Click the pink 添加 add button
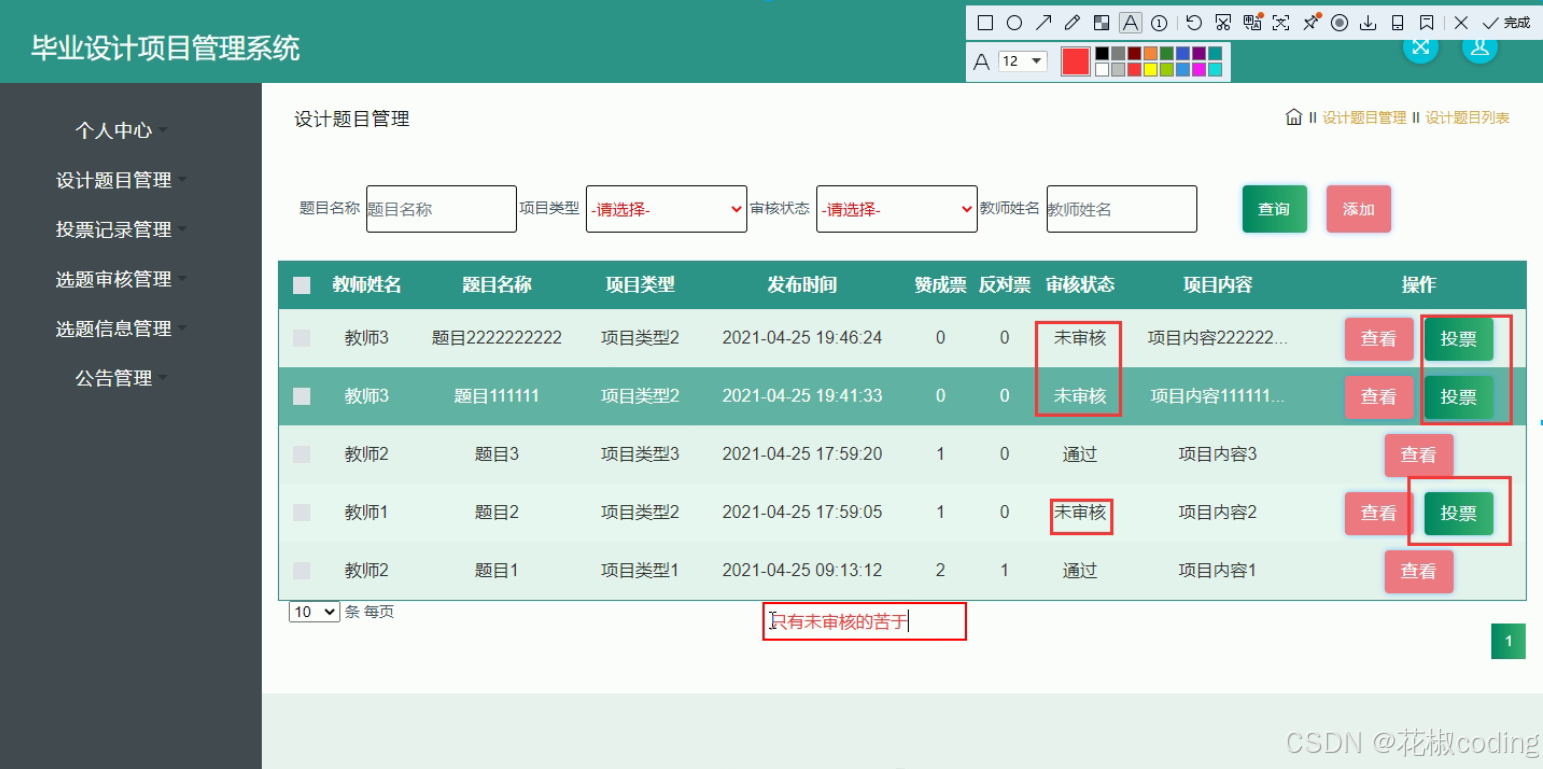 1358,209
